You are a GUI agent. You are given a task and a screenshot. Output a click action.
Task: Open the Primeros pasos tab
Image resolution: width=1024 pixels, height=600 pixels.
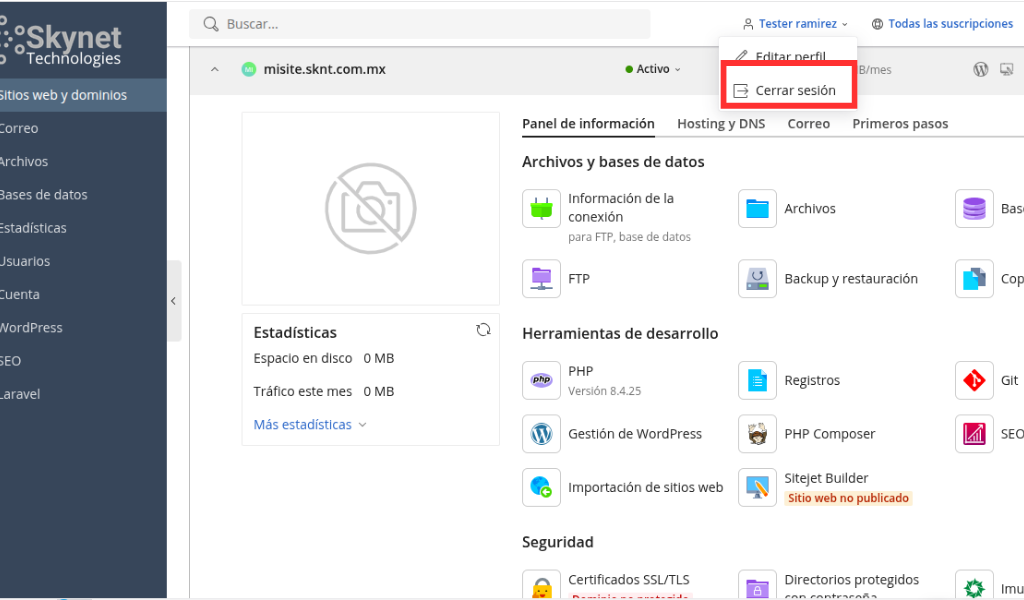coord(900,124)
